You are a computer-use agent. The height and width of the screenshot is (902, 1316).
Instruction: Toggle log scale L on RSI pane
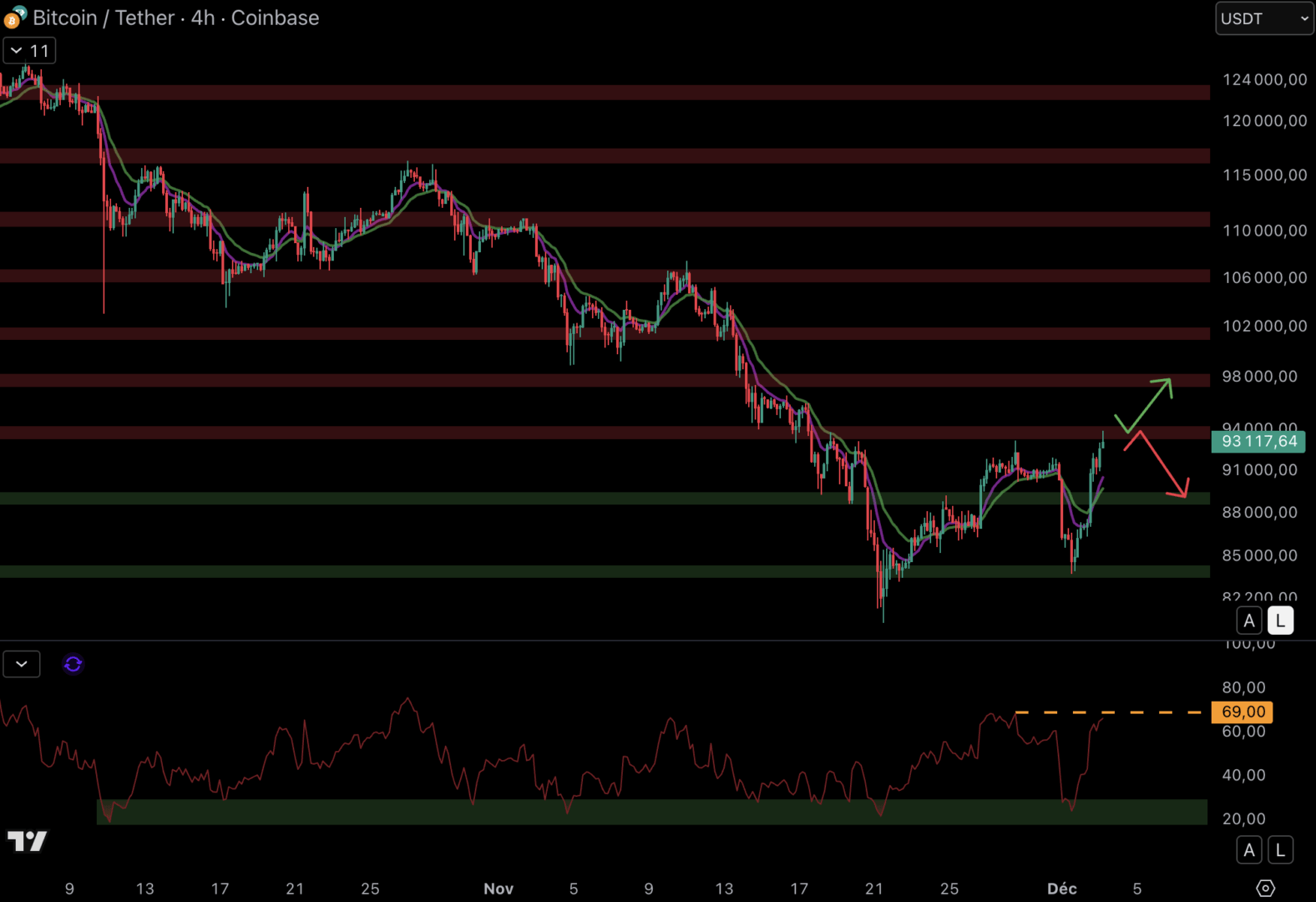1280,850
